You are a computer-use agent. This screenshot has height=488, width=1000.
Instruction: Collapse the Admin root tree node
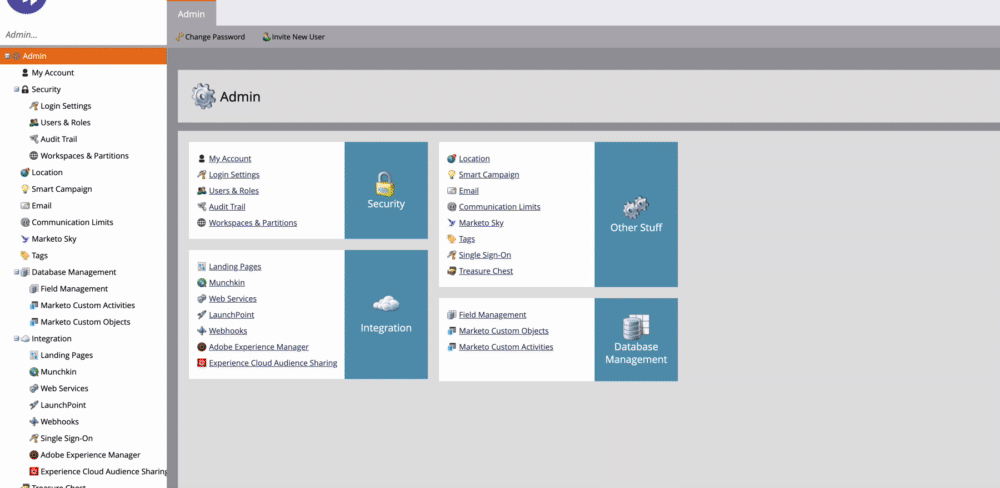point(7,55)
